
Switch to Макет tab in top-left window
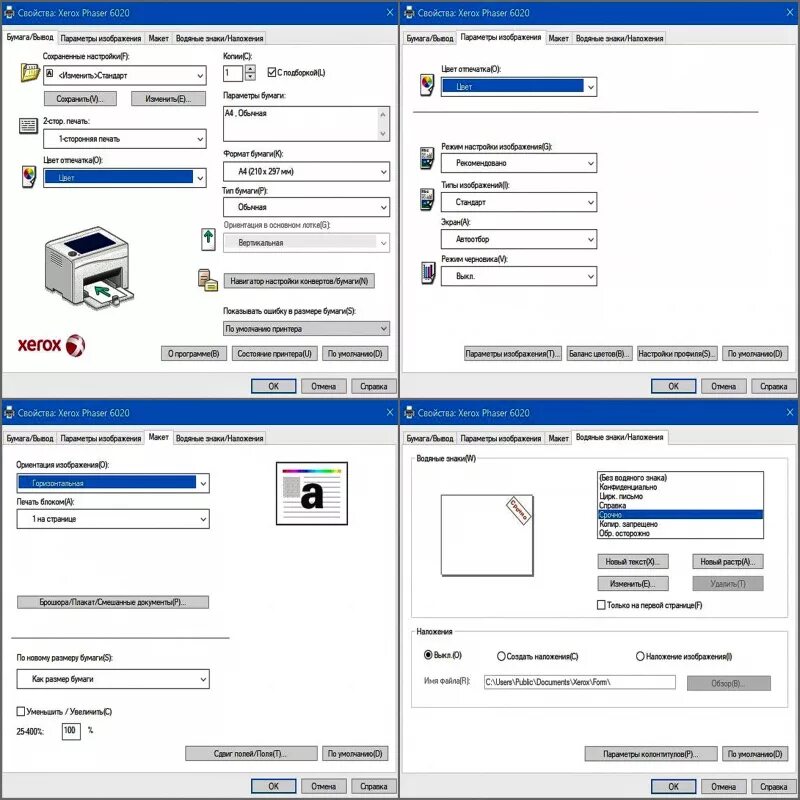click(x=158, y=38)
